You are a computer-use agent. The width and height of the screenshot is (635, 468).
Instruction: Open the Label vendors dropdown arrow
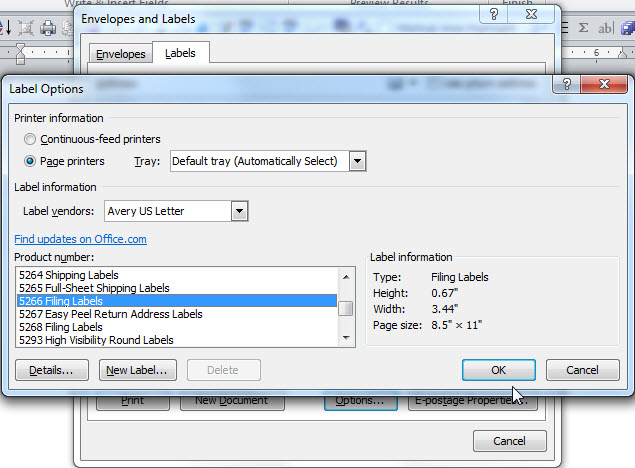[x=239, y=211]
